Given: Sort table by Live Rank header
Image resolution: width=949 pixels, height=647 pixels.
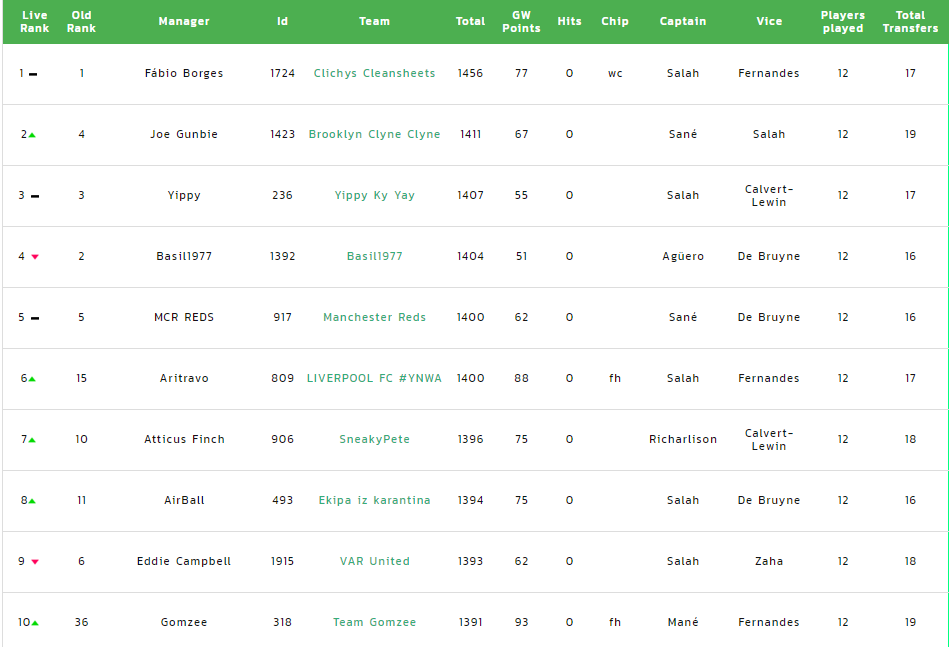Looking at the screenshot, I should tap(34, 22).
